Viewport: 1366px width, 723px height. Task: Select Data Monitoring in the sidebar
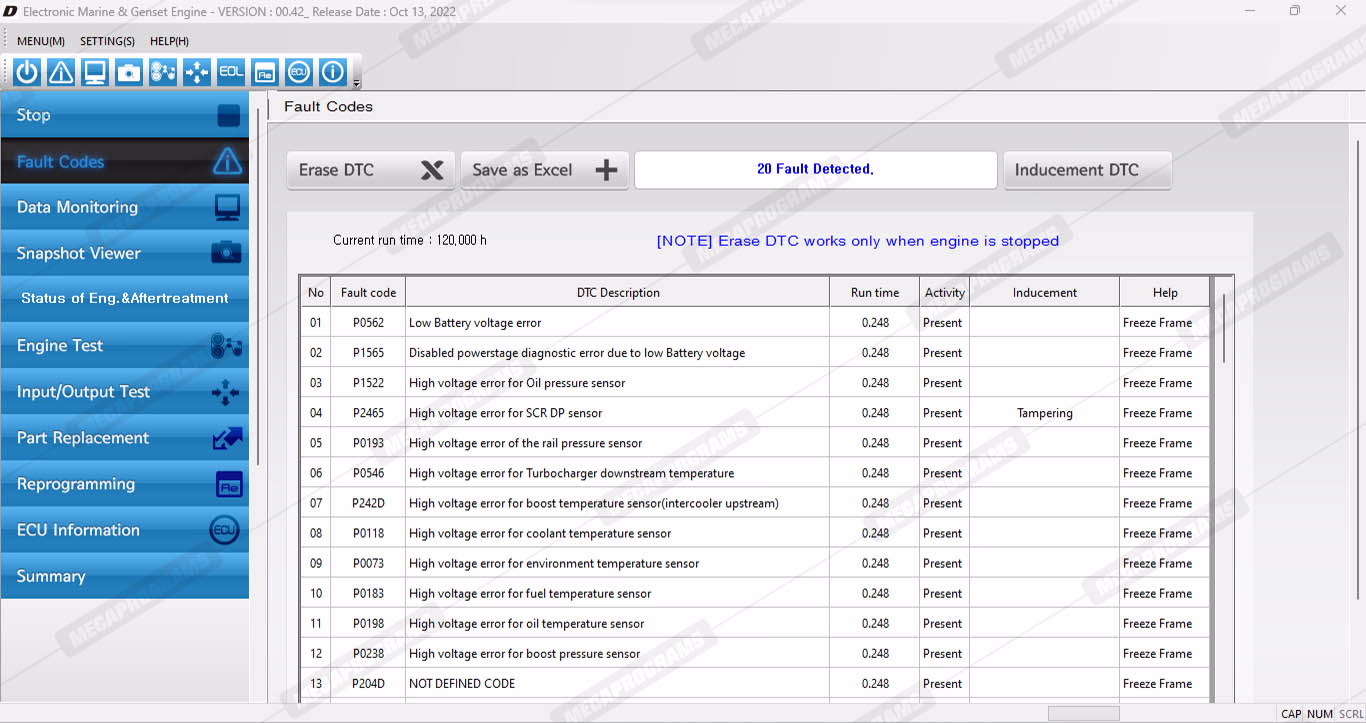click(125, 208)
